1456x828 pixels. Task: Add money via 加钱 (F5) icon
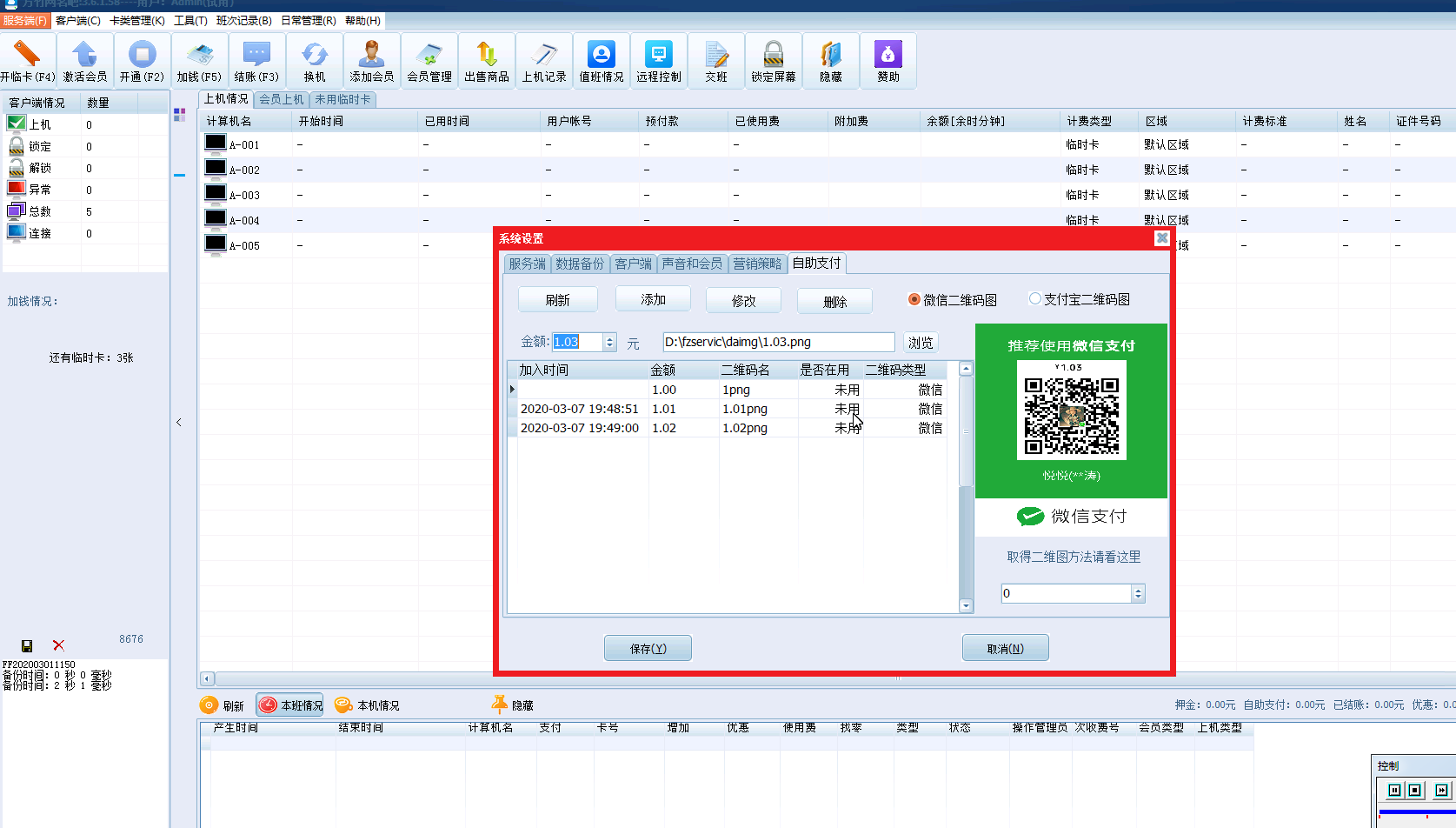[x=199, y=60]
